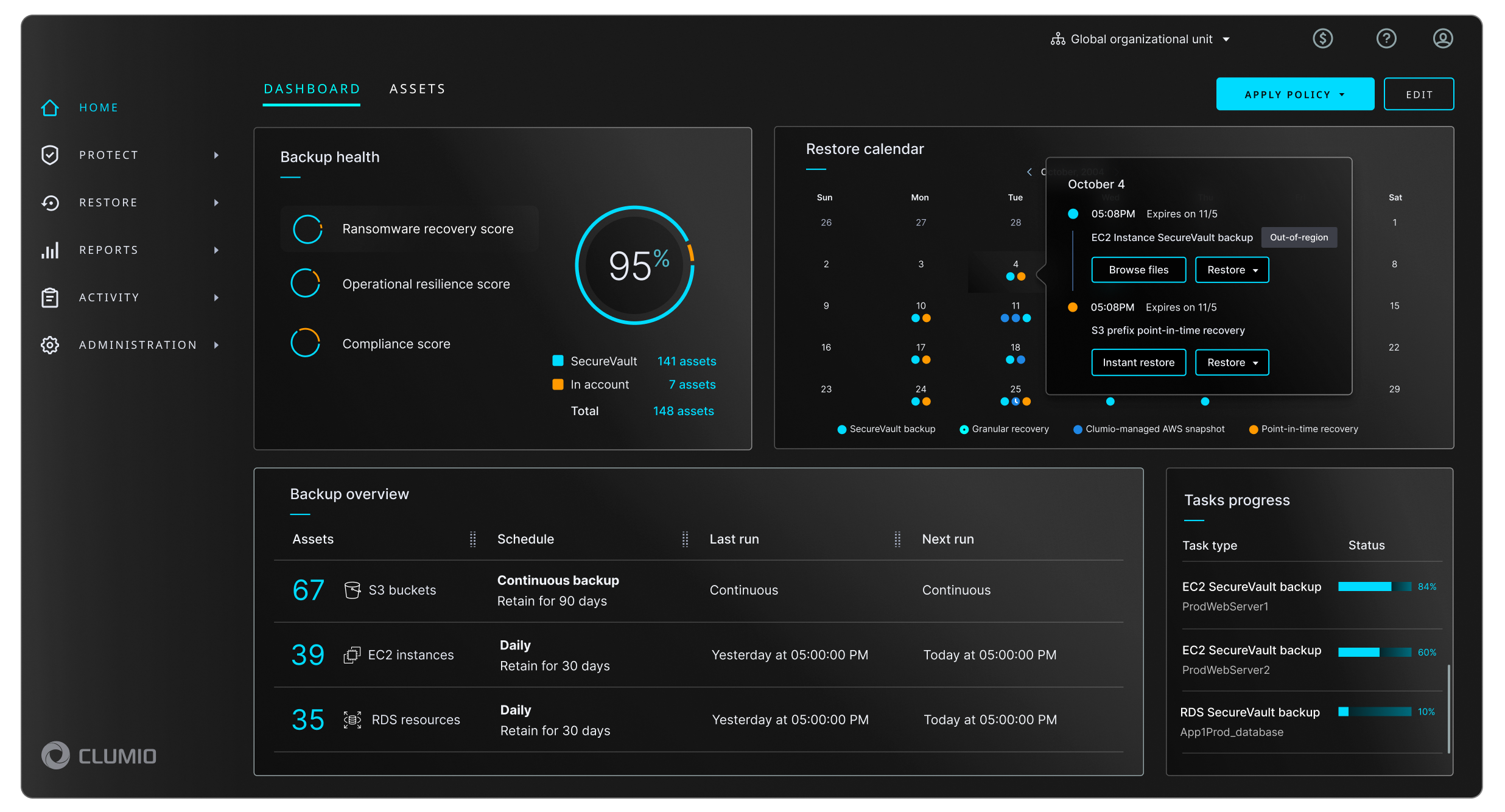Viewport: 1505px width, 812px height.
Task: Expand the Apply Policy dropdown
Action: click(1295, 94)
